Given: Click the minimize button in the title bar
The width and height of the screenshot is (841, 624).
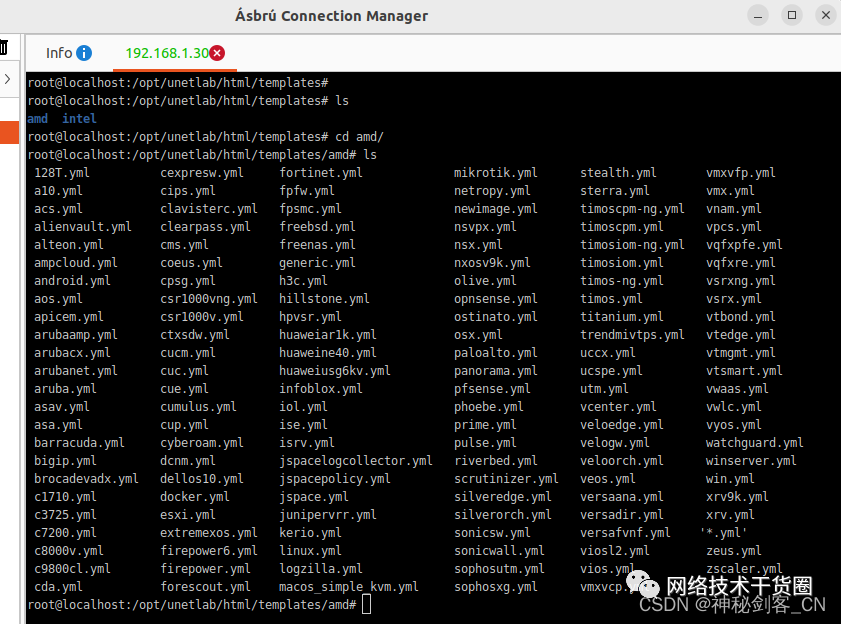Looking at the screenshot, I should pyautogui.click(x=757, y=15).
